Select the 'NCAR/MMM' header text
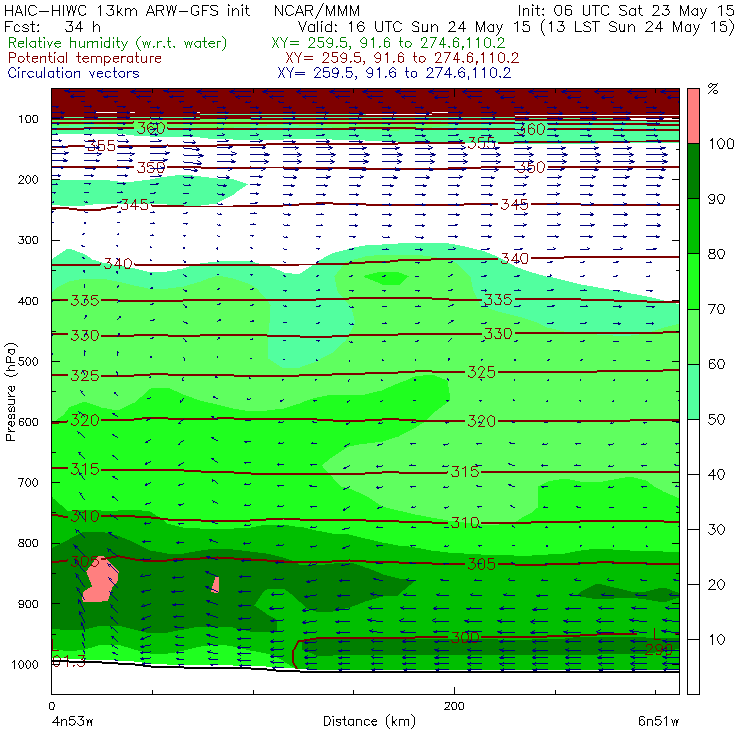Image resolution: width=740 pixels, height=740 pixels. point(317,10)
